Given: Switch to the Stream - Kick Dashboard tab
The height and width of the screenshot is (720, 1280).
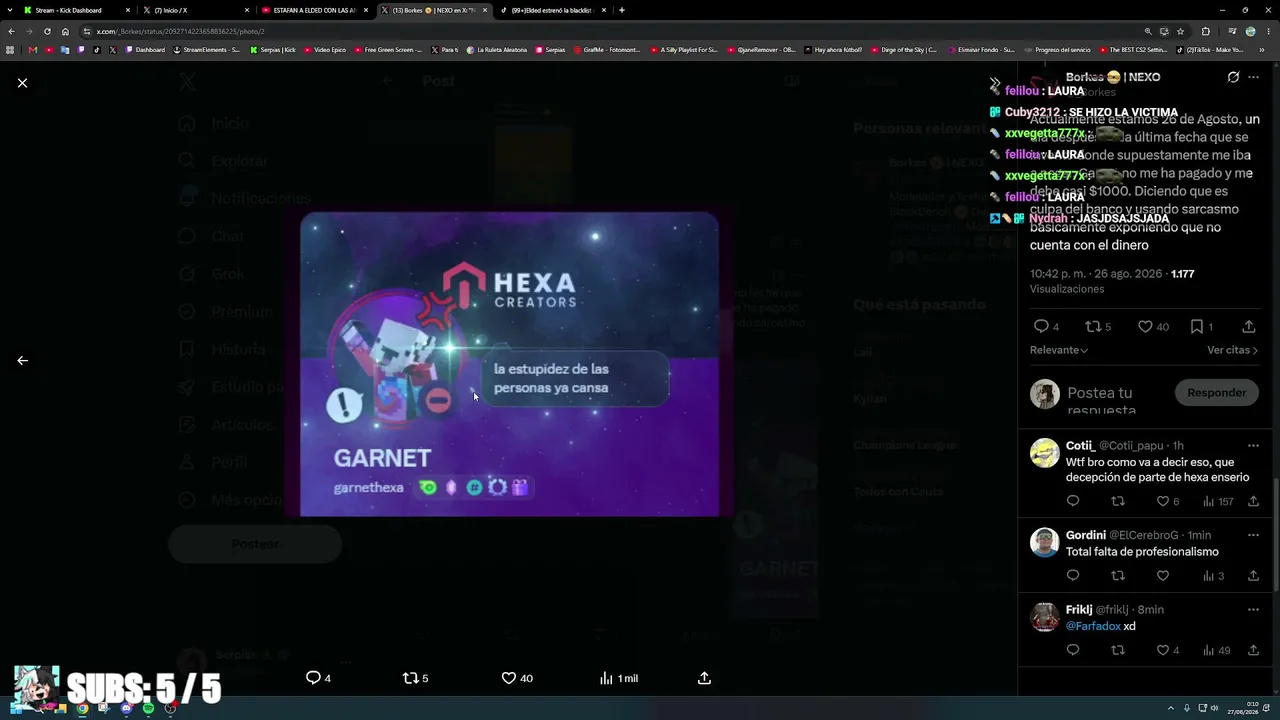Looking at the screenshot, I should pyautogui.click(x=76, y=10).
